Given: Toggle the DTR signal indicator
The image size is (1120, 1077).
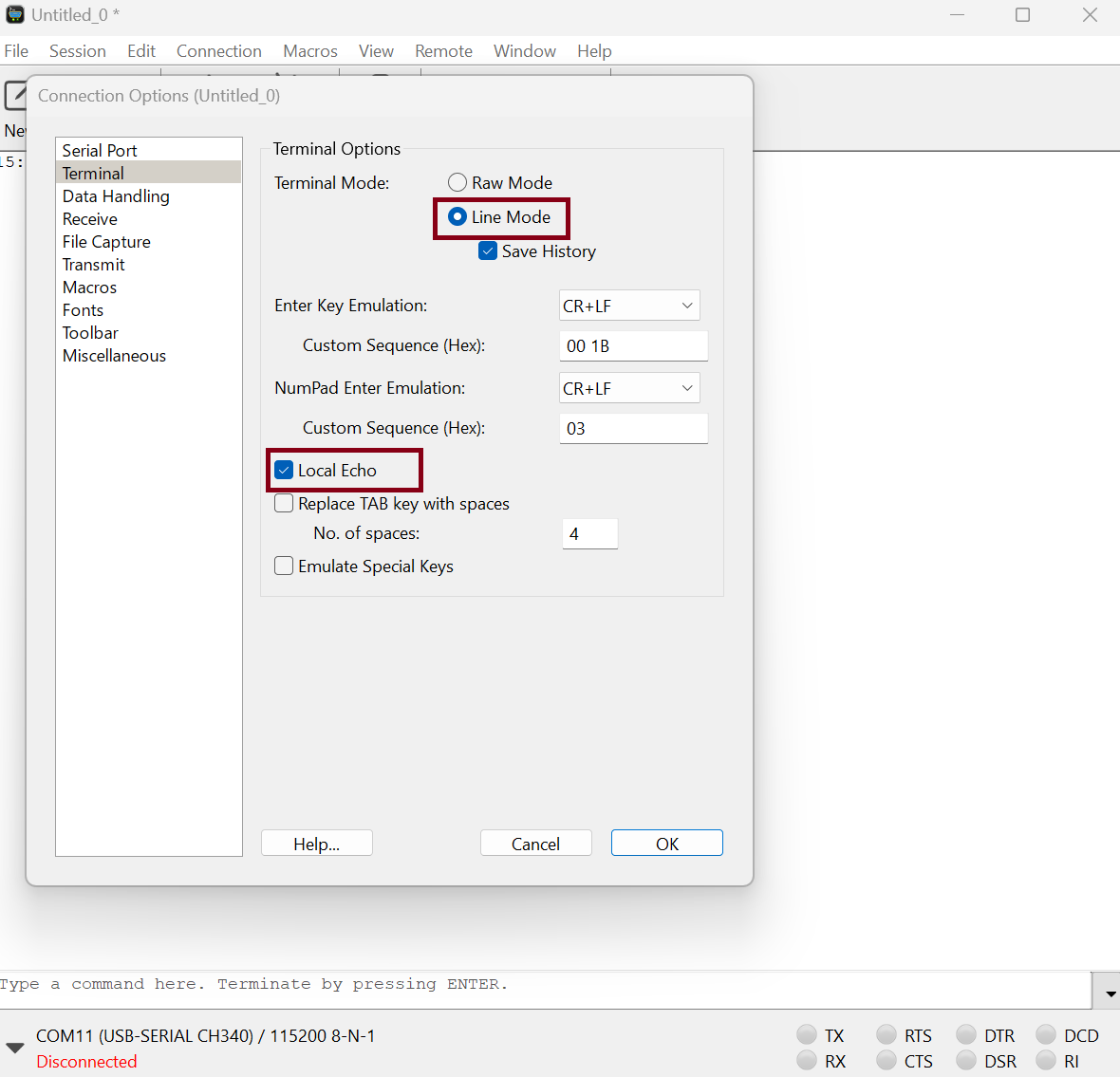Looking at the screenshot, I should pyautogui.click(x=966, y=1034).
